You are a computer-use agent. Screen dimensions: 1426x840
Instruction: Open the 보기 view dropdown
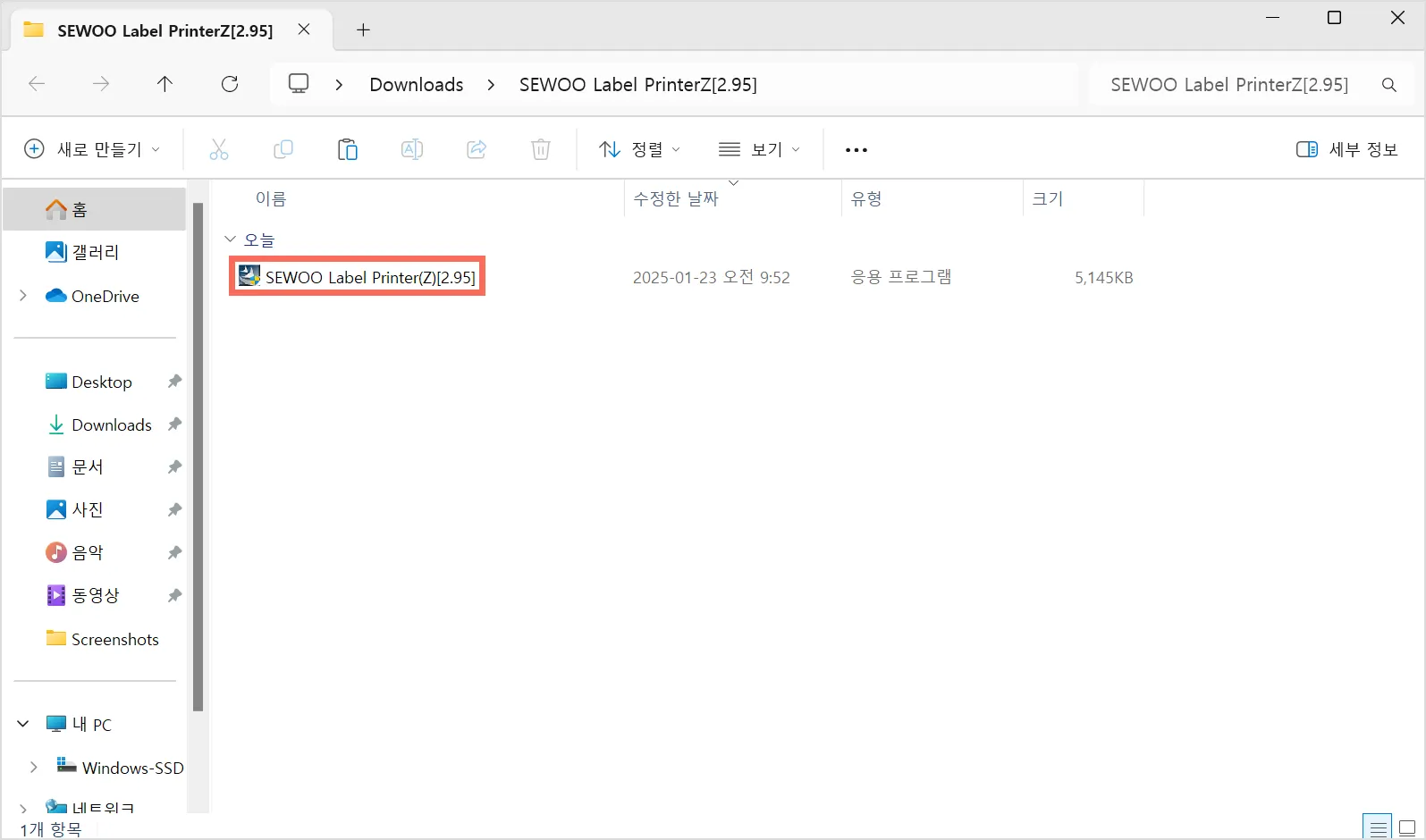pos(759,149)
